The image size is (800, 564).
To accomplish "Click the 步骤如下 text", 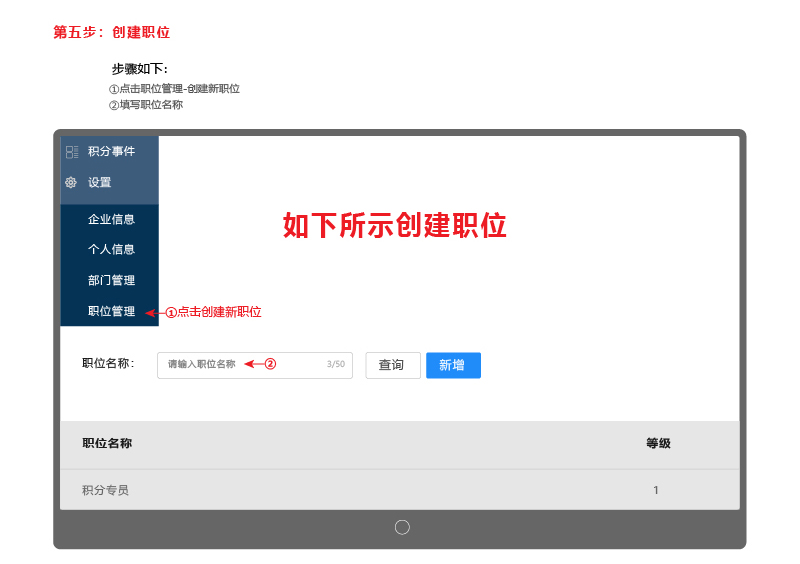I will click(x=140, y=69).
